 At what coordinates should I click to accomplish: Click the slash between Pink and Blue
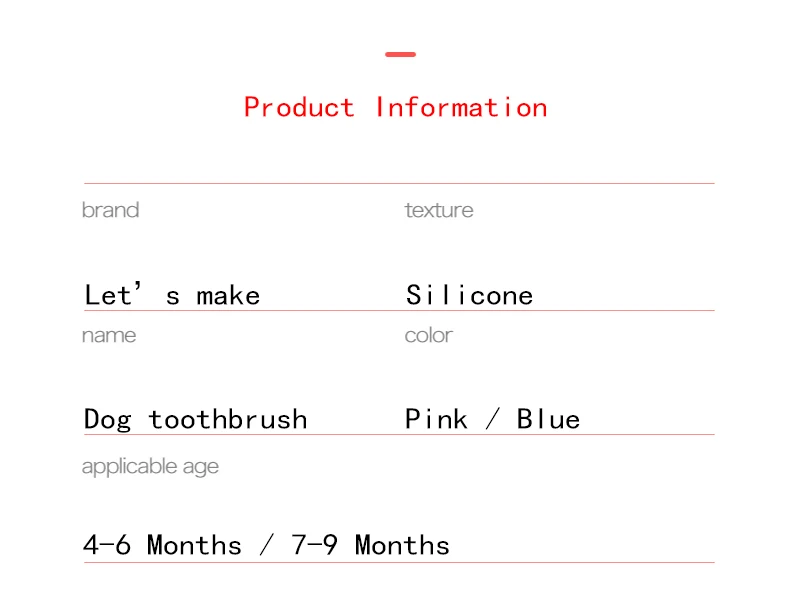(x=492, y=419)
